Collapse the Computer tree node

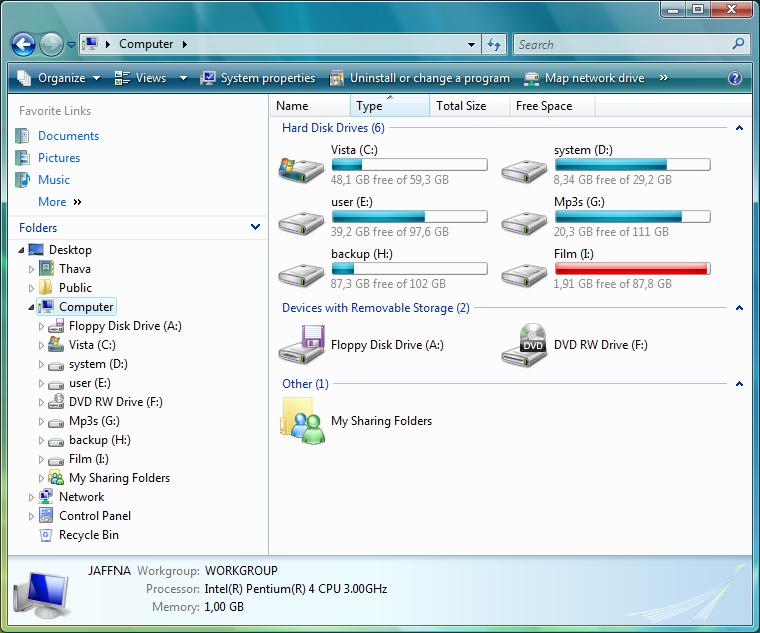click(x=32, y=307)
